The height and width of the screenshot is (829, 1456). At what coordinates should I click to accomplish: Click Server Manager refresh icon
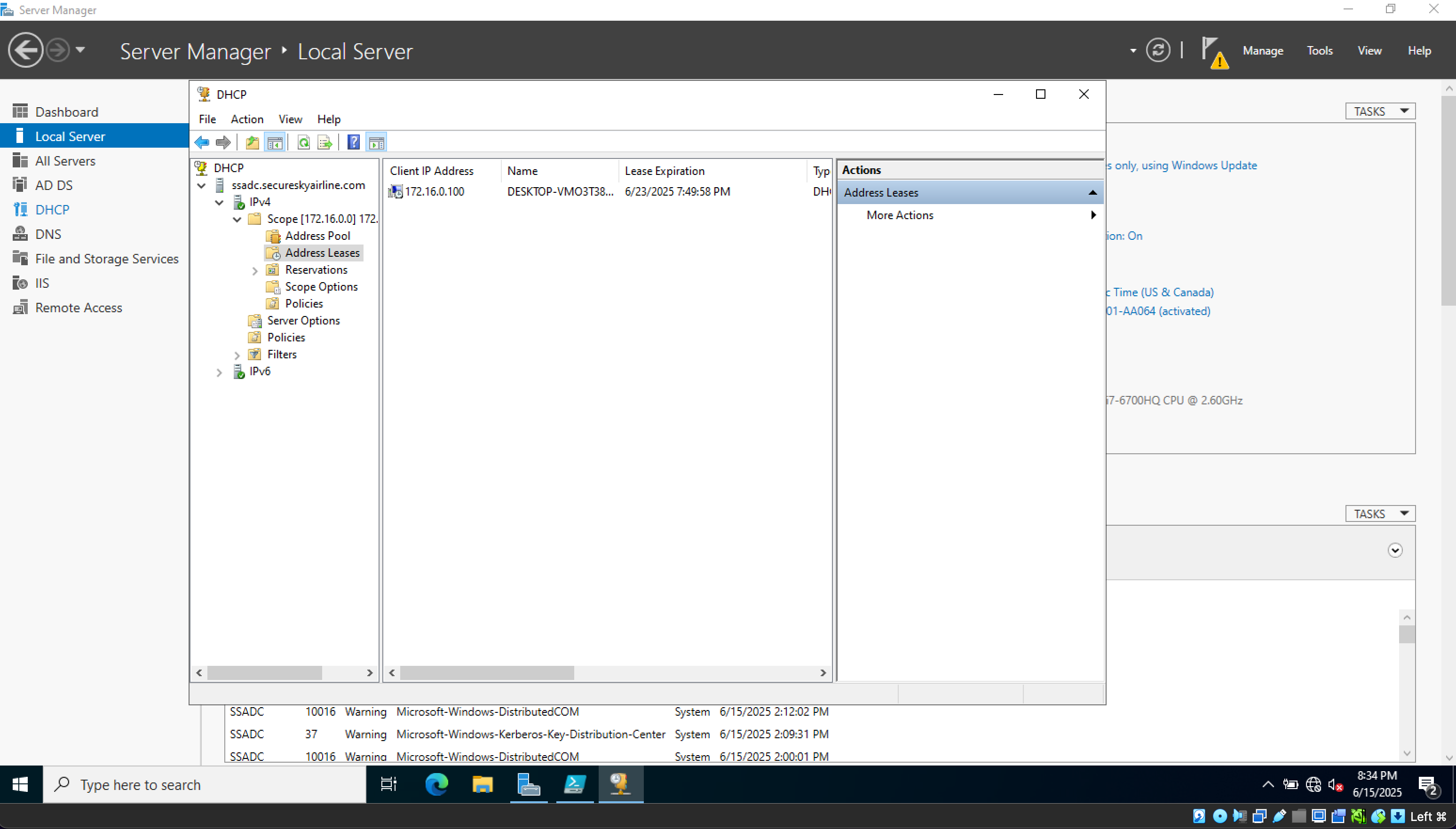pos(1158,50)
